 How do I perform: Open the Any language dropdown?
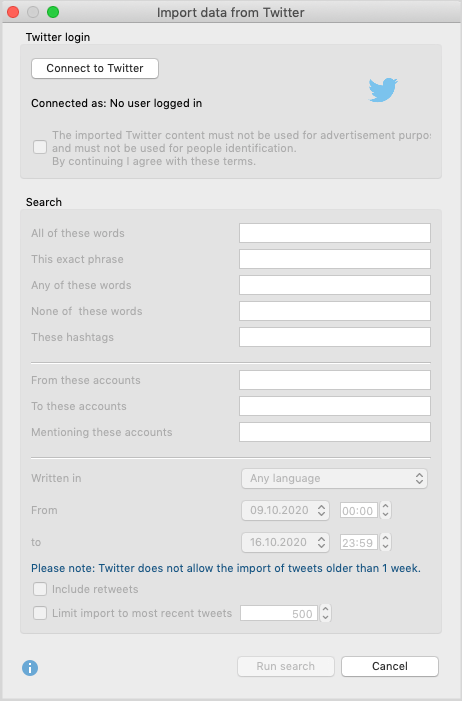pos(334,478)
